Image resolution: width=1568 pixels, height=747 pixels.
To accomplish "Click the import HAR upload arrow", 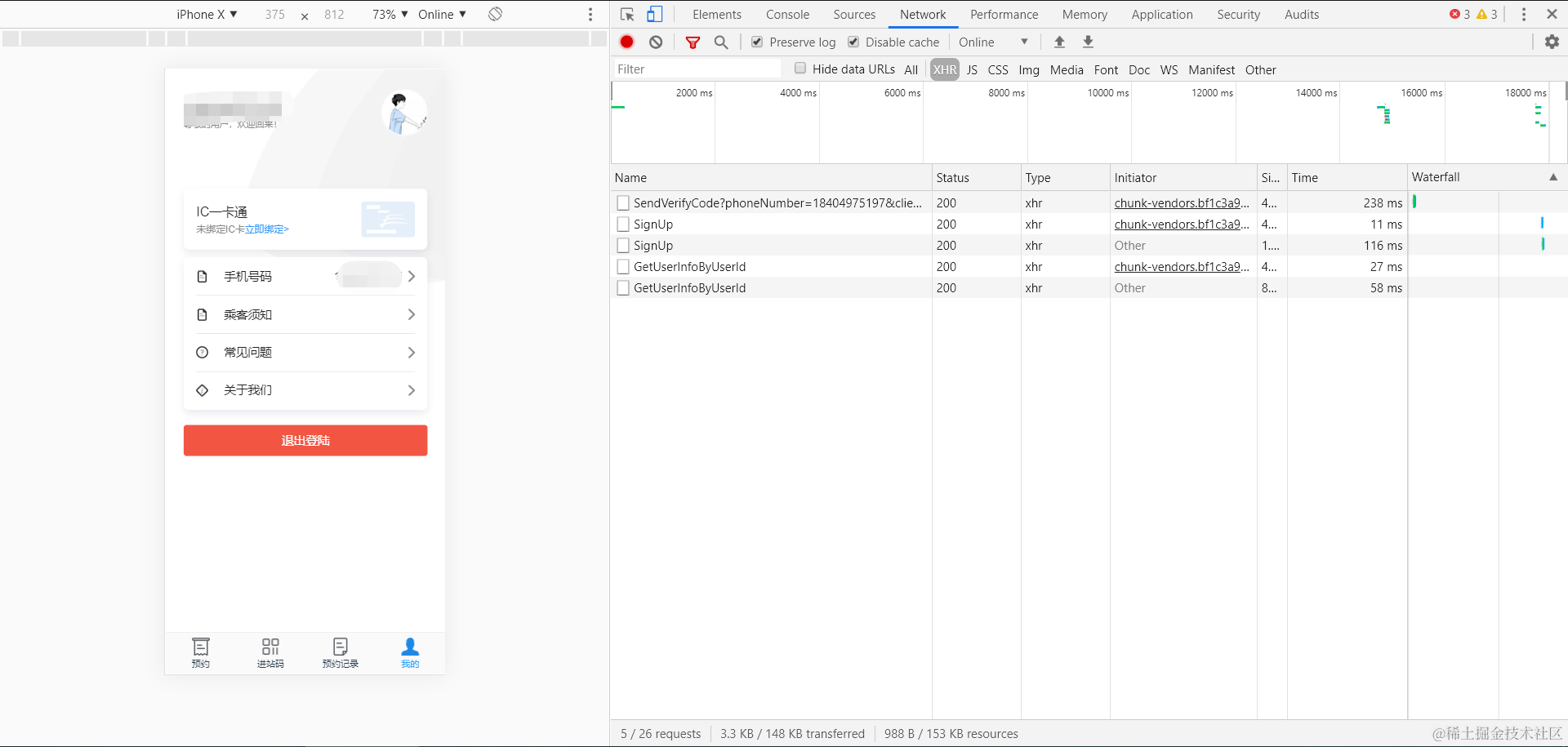I will coord(1059,42).
